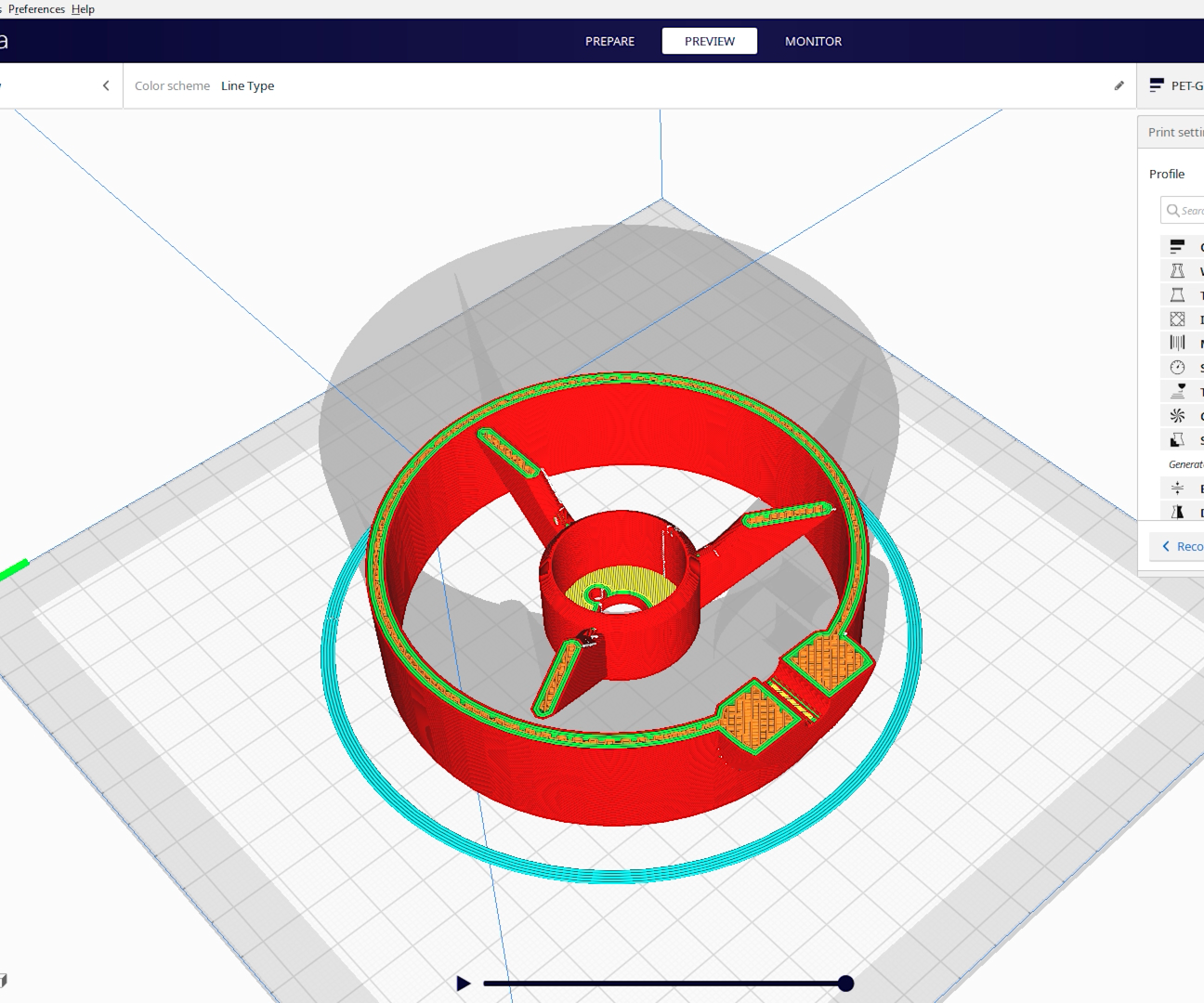
Task: Expand the Walls settings category icon
Action: tap(1177, 270)
